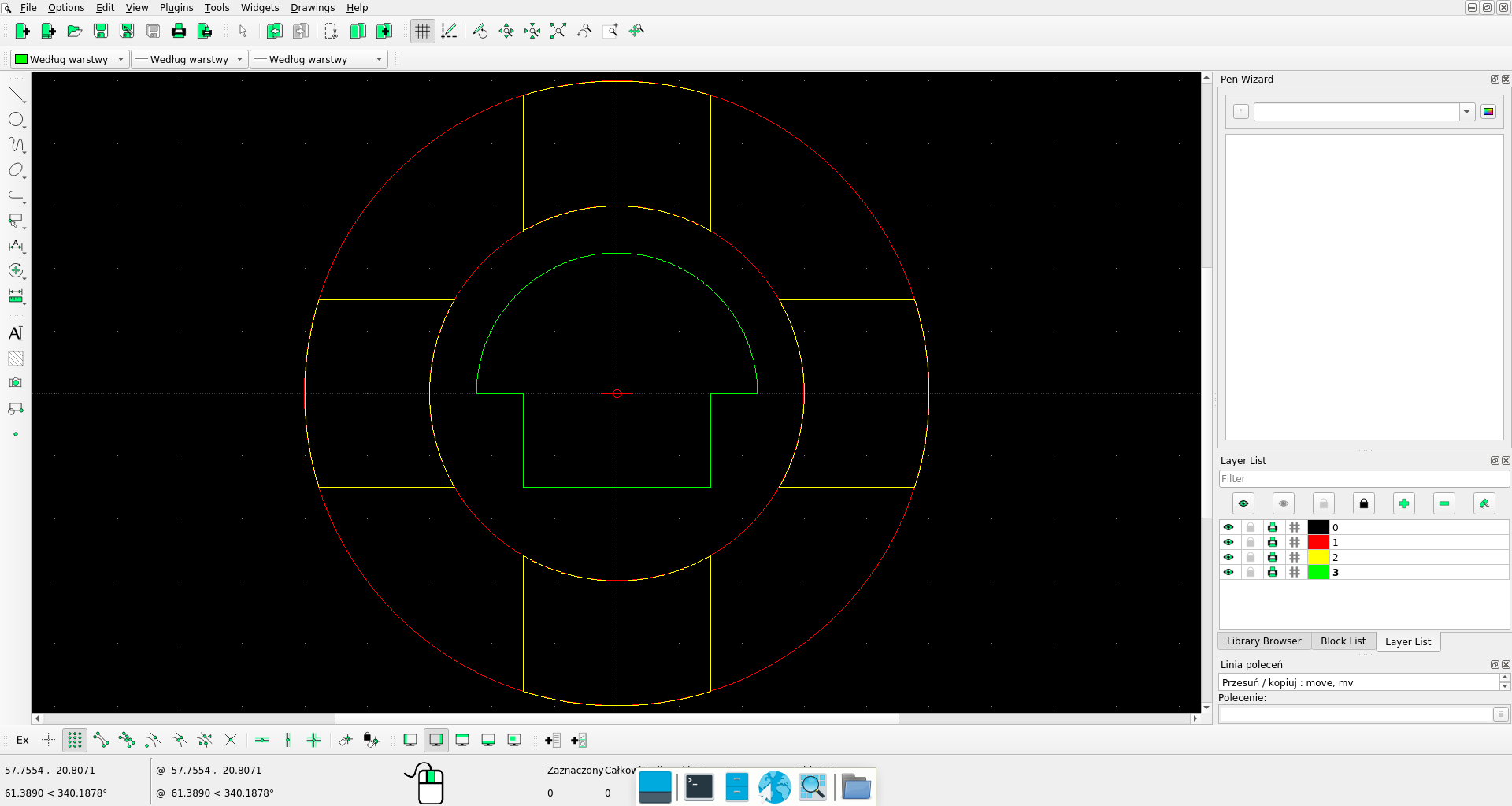Open the color dropdown Według warstwy

pos(70,59)
